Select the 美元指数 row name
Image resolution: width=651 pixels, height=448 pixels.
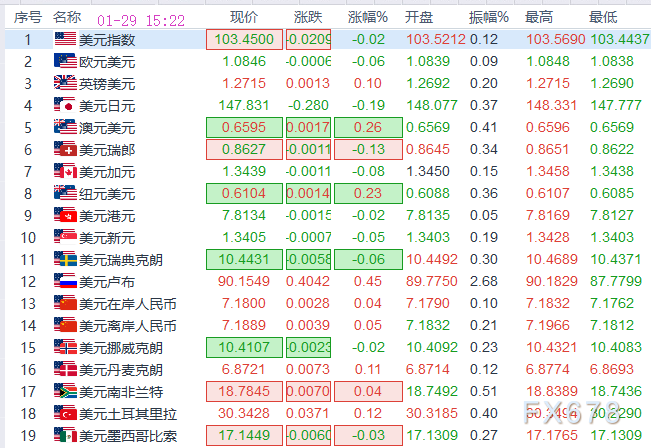point(107,40)
